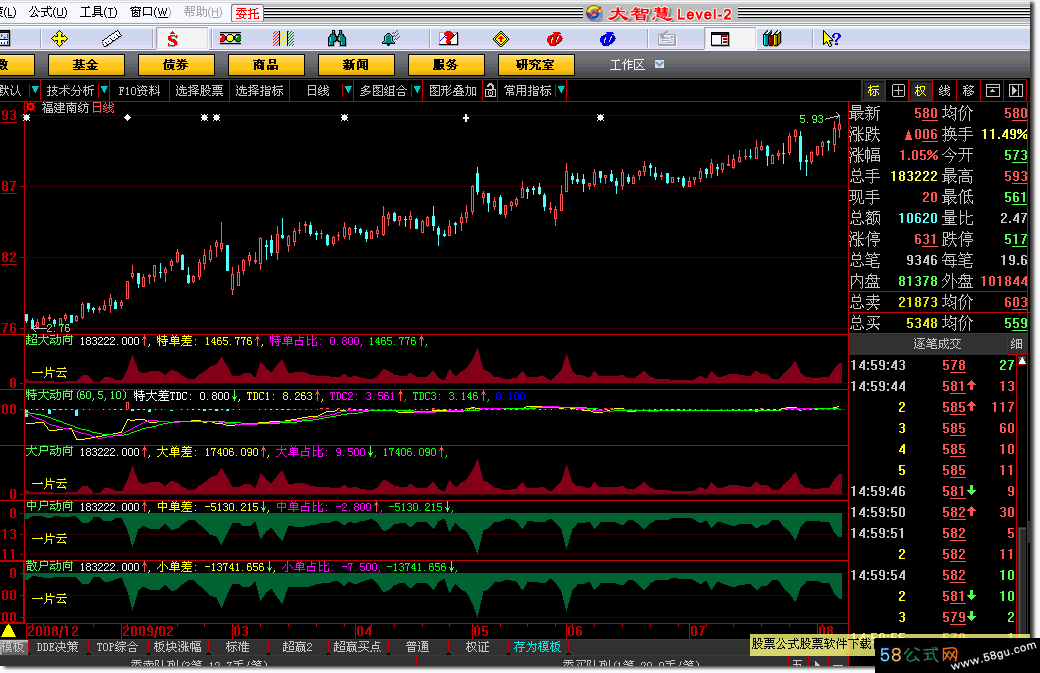
Task: Click the 服务 category button
Action: [x=446, y=65]
